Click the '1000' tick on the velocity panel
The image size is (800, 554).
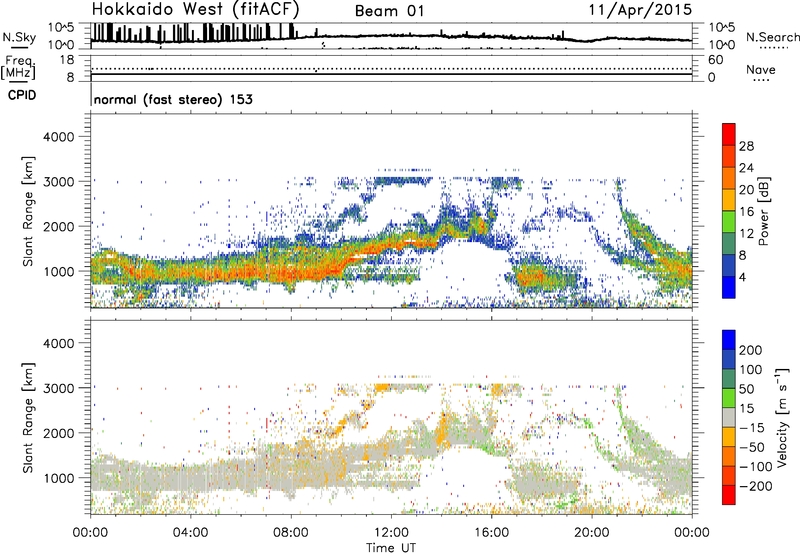point(58,478)
